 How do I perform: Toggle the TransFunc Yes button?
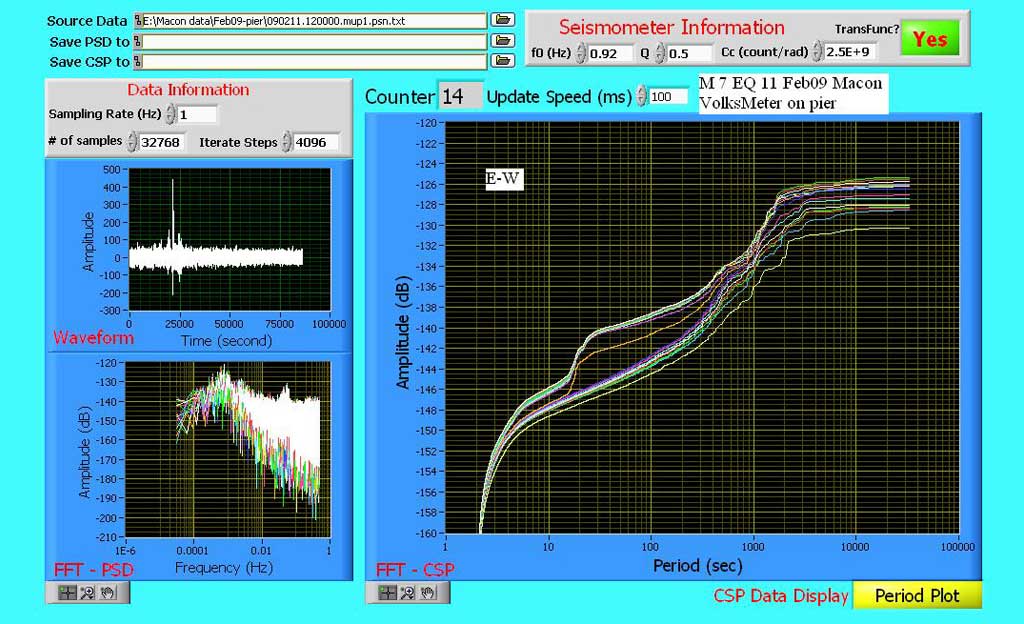(x=930, y=39)
